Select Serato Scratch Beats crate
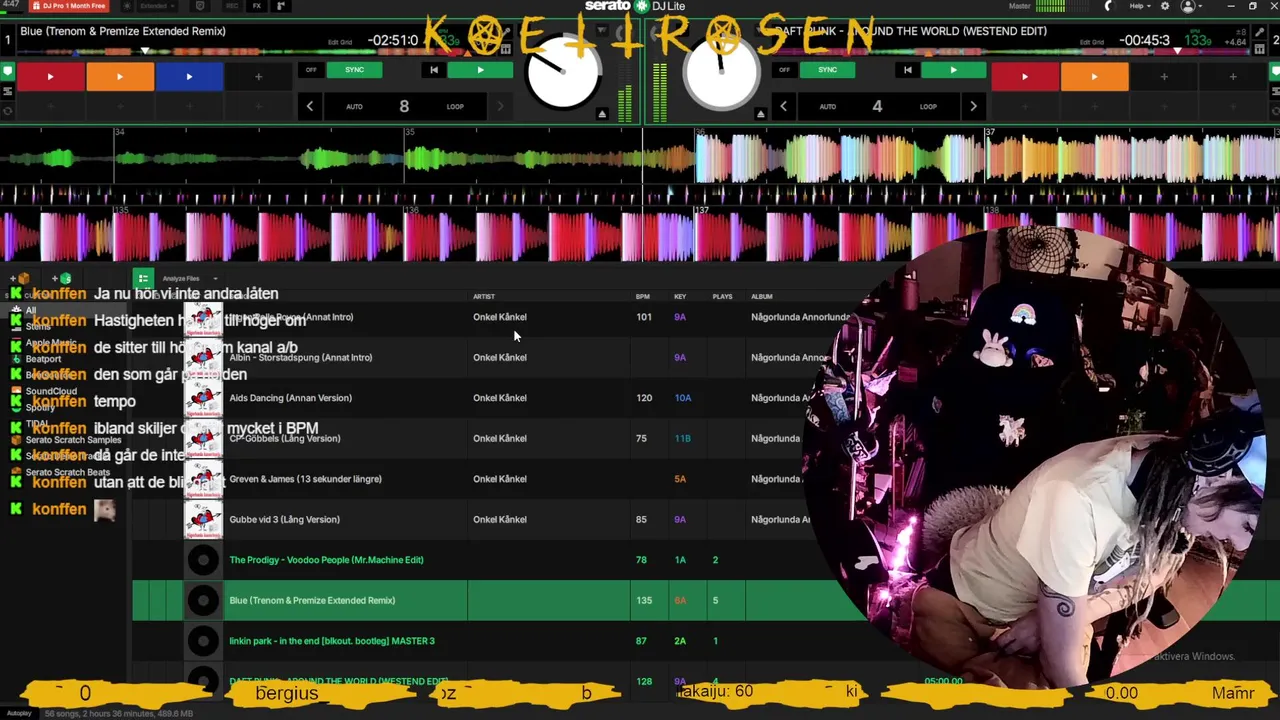1280x720 pixels. click(x=67, y=472)
